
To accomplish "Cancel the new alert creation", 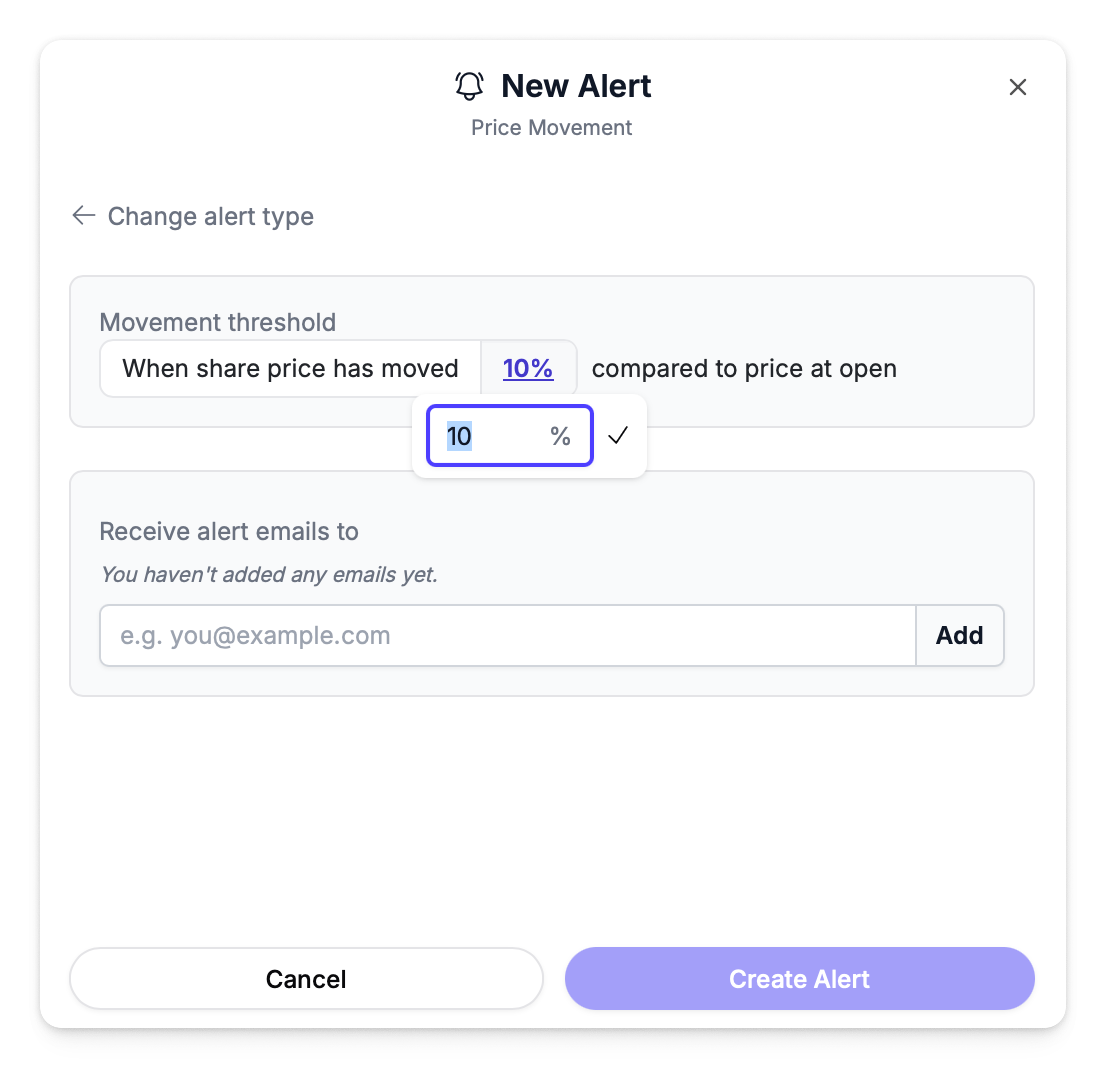I will point(306,978).
